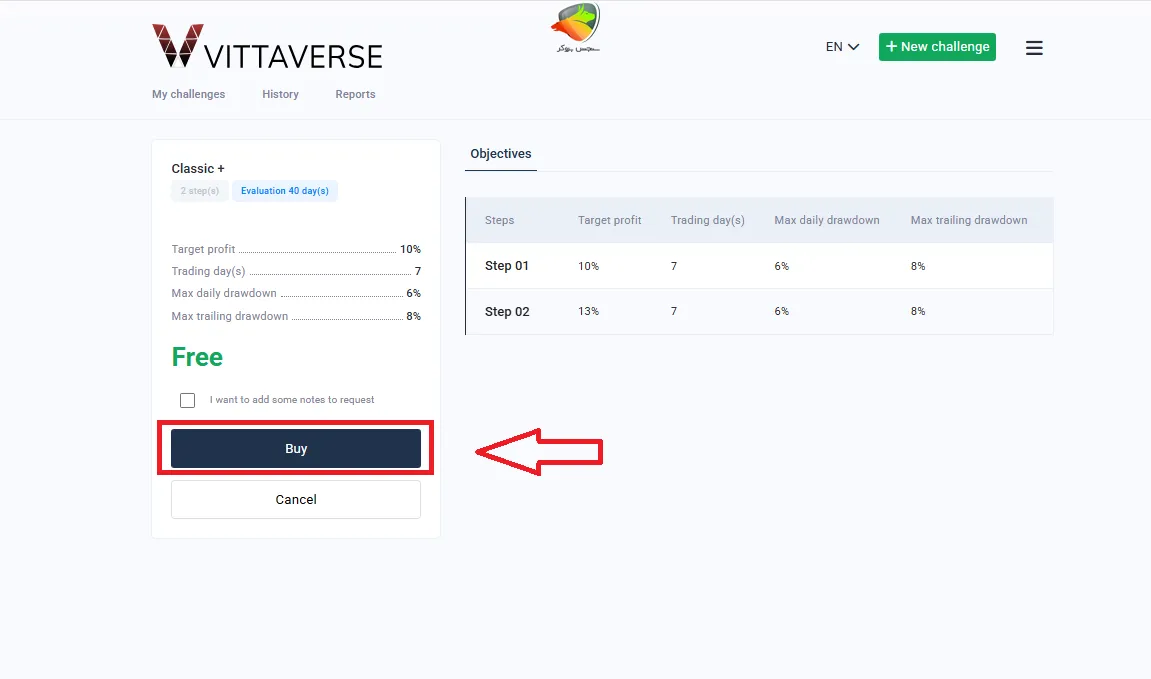1151x679 pixels.
Task: Open the My challenges page
Action: pyautogui.click(x=189, y=94)
